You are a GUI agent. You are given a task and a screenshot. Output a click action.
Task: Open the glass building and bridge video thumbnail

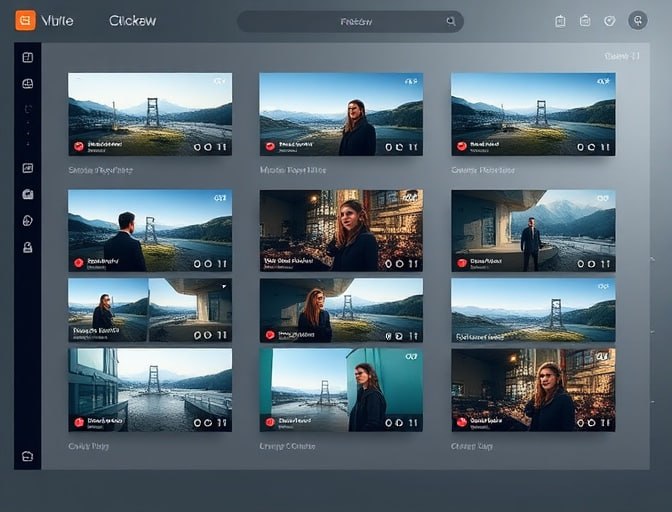149,385
